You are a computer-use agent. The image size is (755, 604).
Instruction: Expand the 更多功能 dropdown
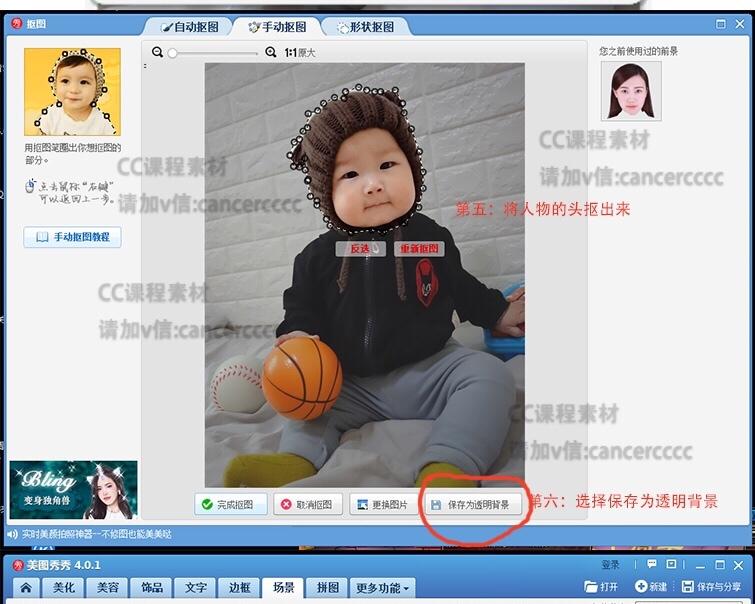point(382,588)
